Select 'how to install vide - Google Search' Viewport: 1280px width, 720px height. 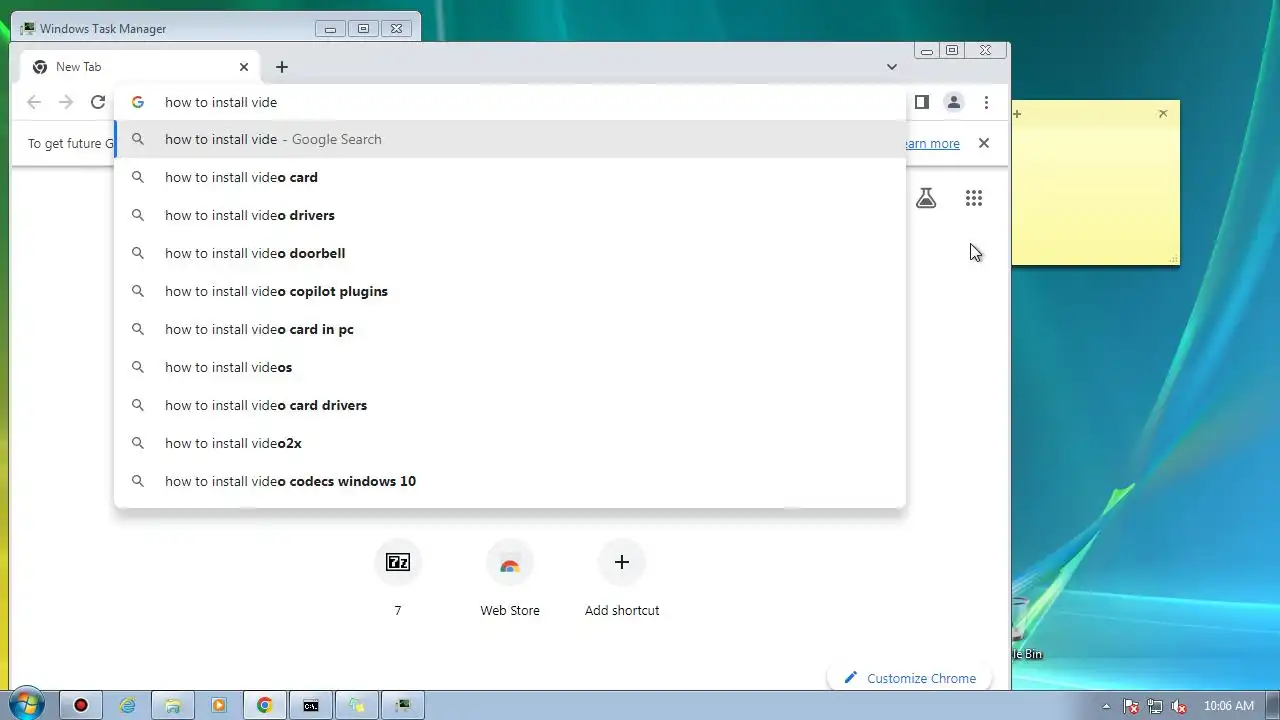click(510, 139)
